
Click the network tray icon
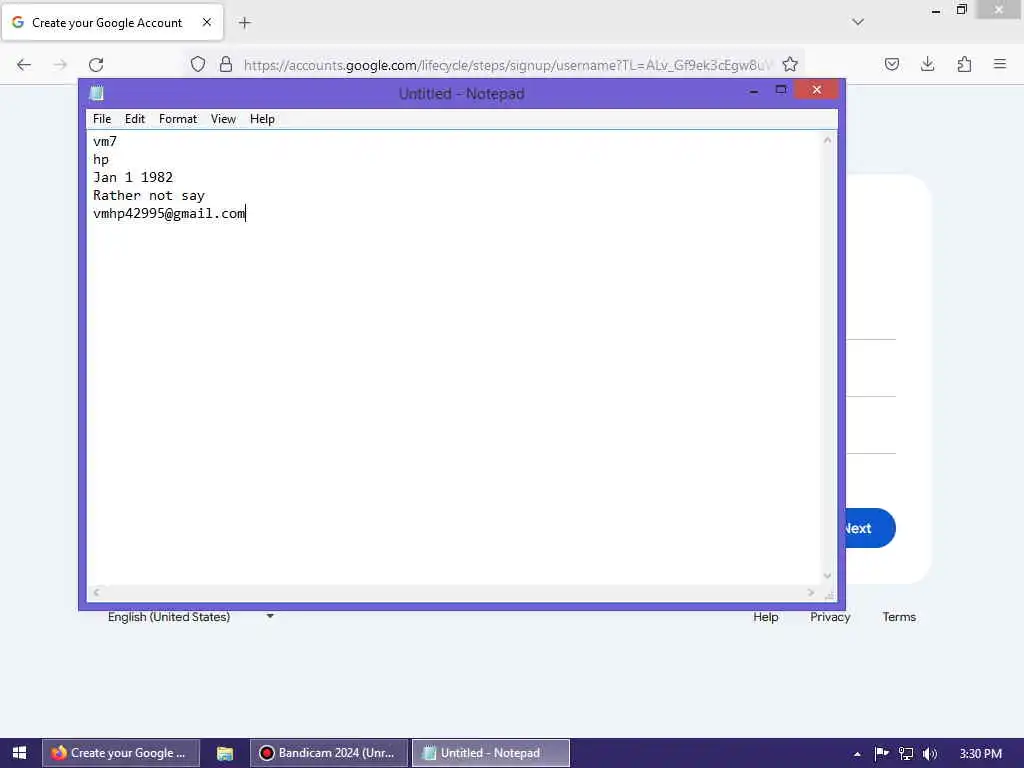coord(906,753)
